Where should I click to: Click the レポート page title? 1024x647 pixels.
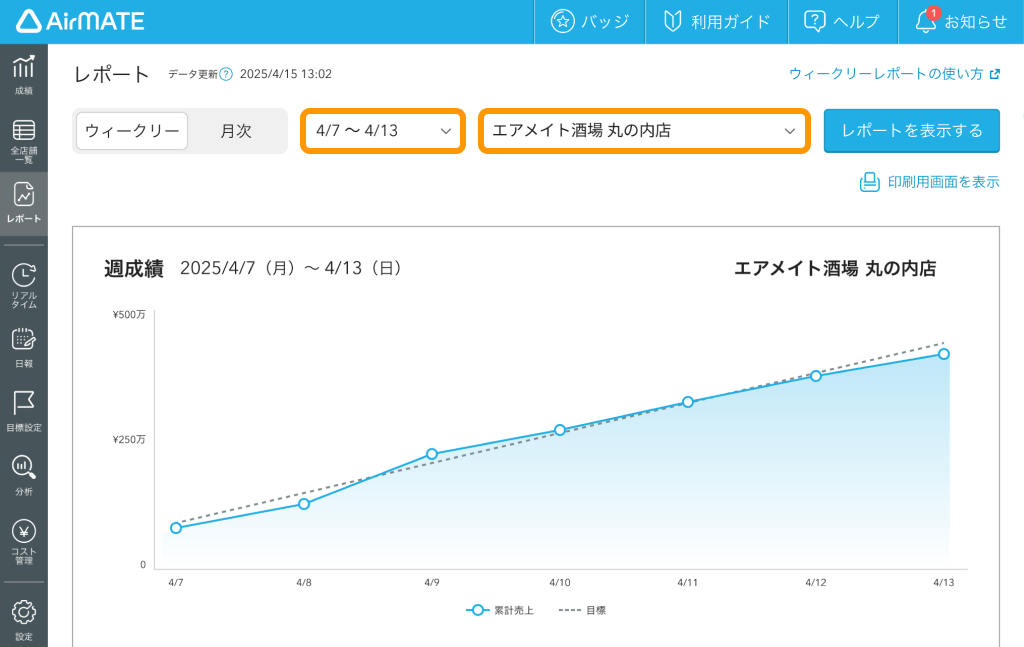112,74
